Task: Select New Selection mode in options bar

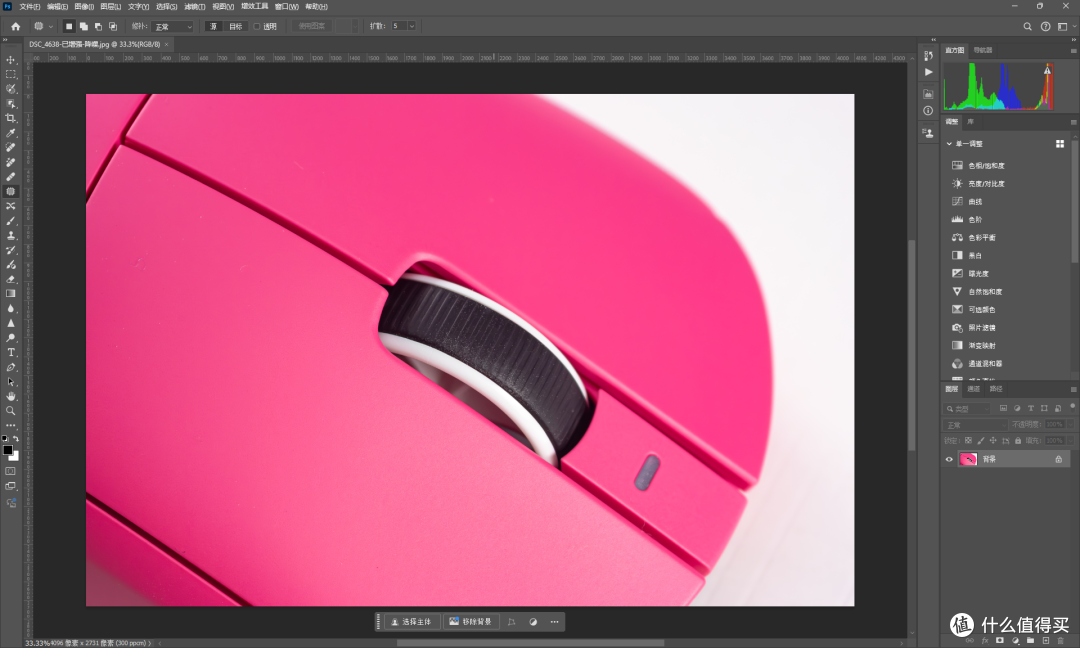Action: click(69, 26)
